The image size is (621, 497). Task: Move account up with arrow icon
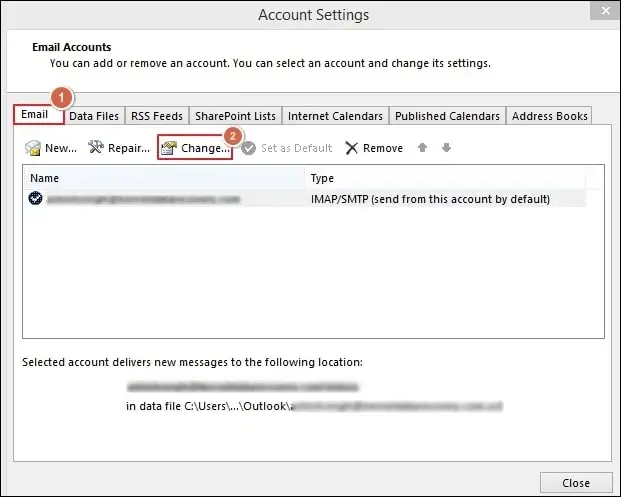pyautogui.click(x=423, y=148)
